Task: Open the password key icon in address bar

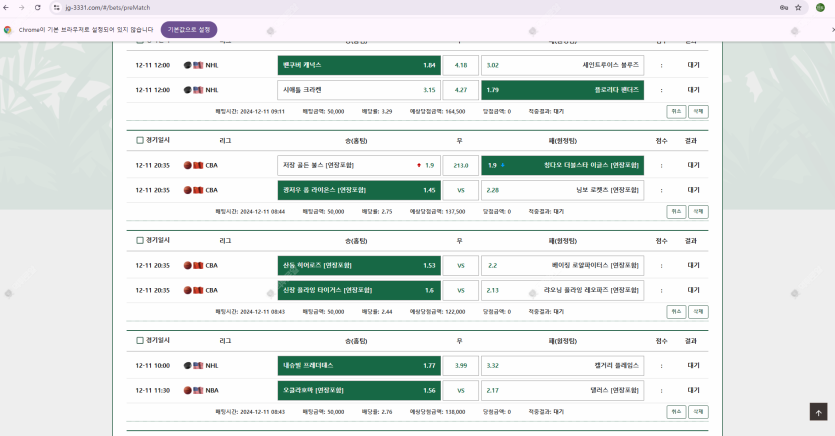Action: [782, 7]
